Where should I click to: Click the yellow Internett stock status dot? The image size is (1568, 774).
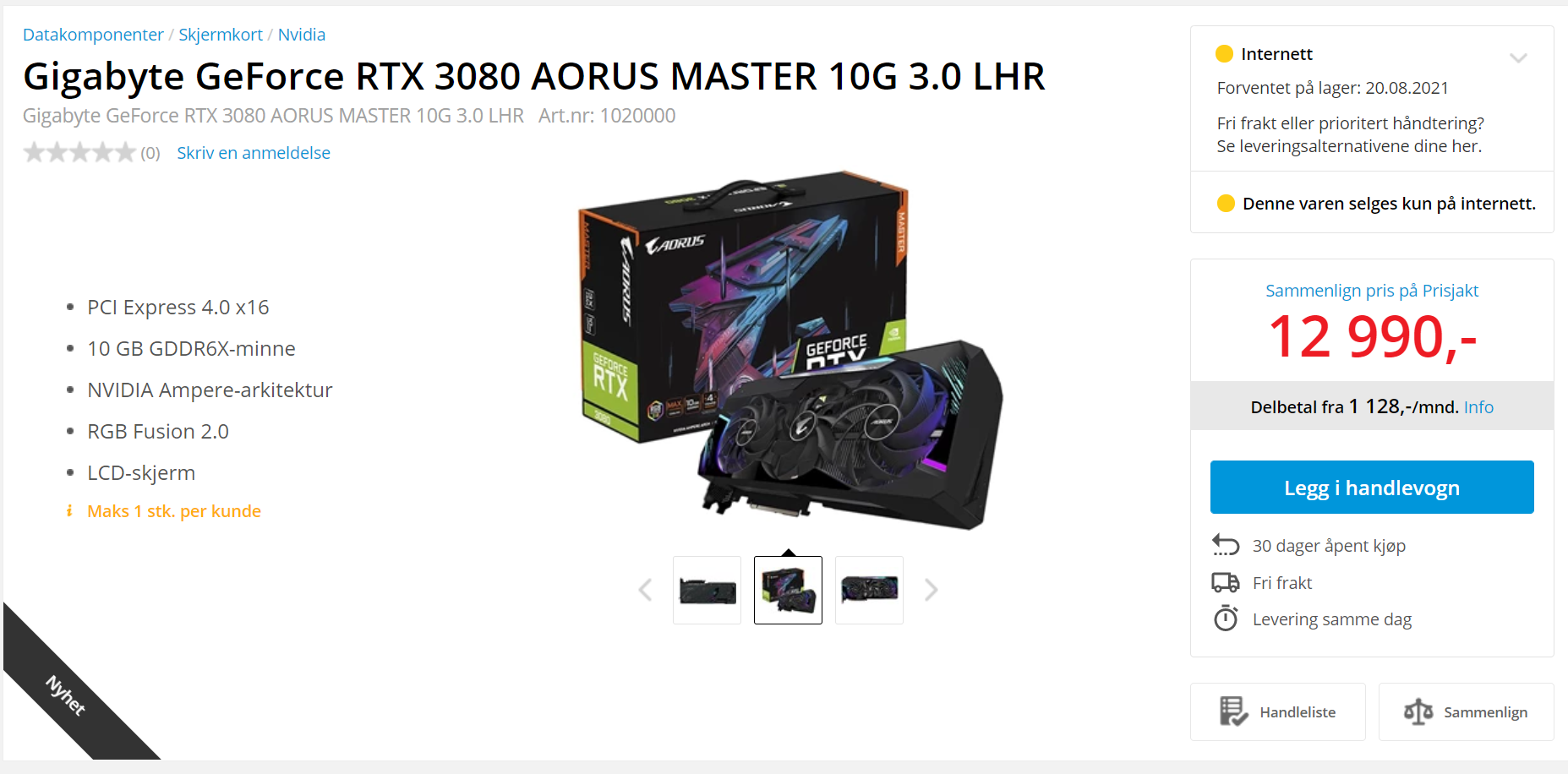point(1224,54)
